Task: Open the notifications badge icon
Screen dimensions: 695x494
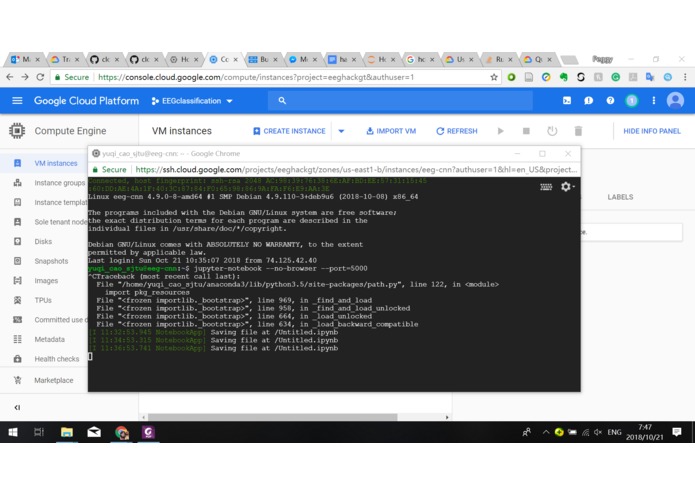Action: [x=632, y=101]
